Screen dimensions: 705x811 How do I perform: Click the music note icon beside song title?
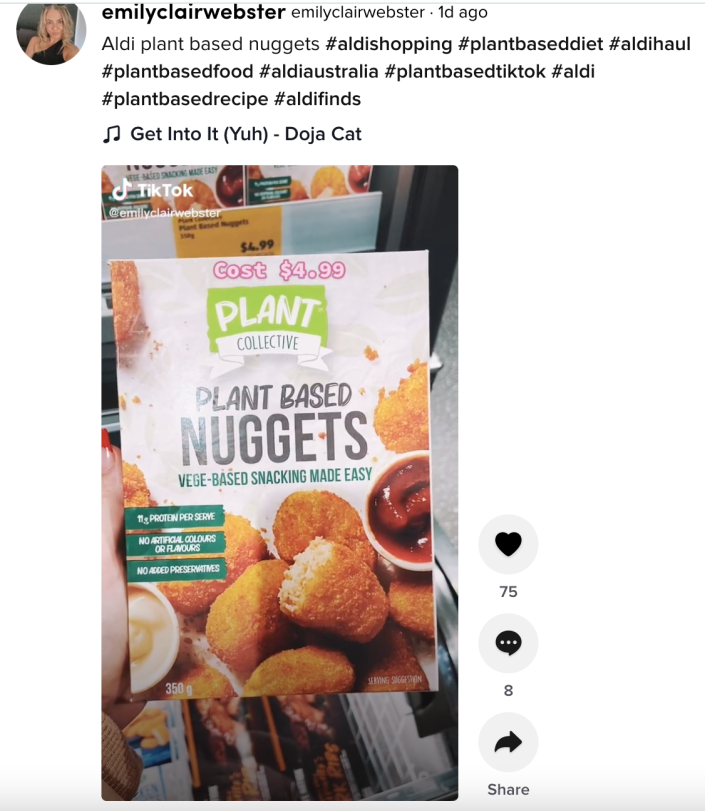point(111,134)
